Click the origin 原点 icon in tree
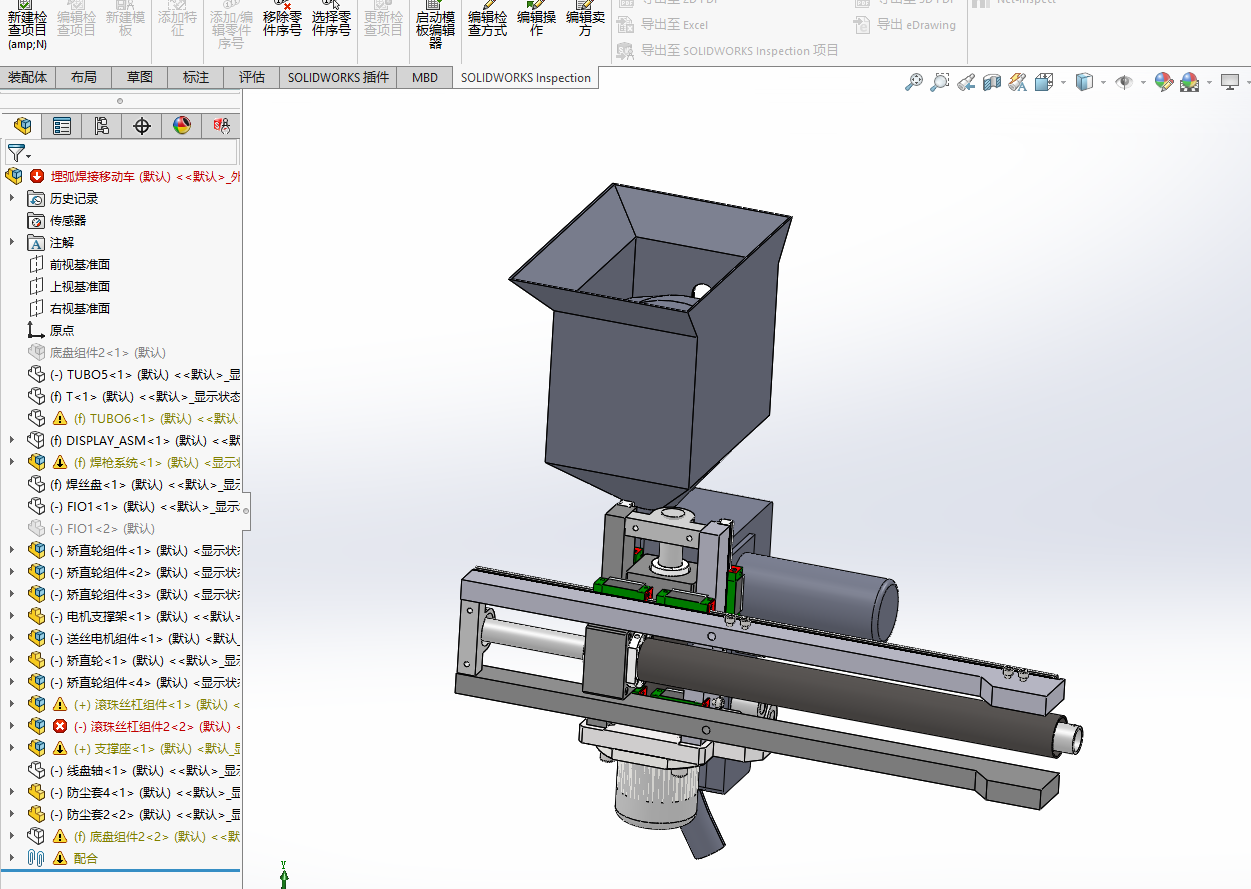Image resolution: width=1251 pixels, height=889 pixels. 36,330
